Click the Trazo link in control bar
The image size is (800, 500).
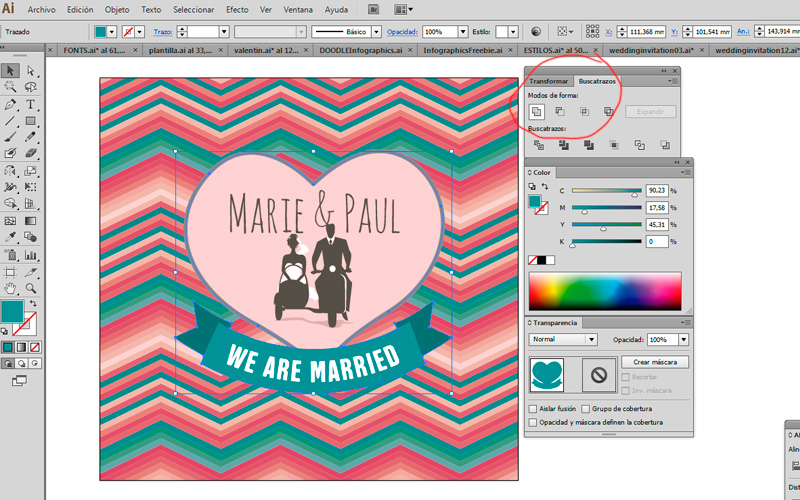click(x=163, y=32)
